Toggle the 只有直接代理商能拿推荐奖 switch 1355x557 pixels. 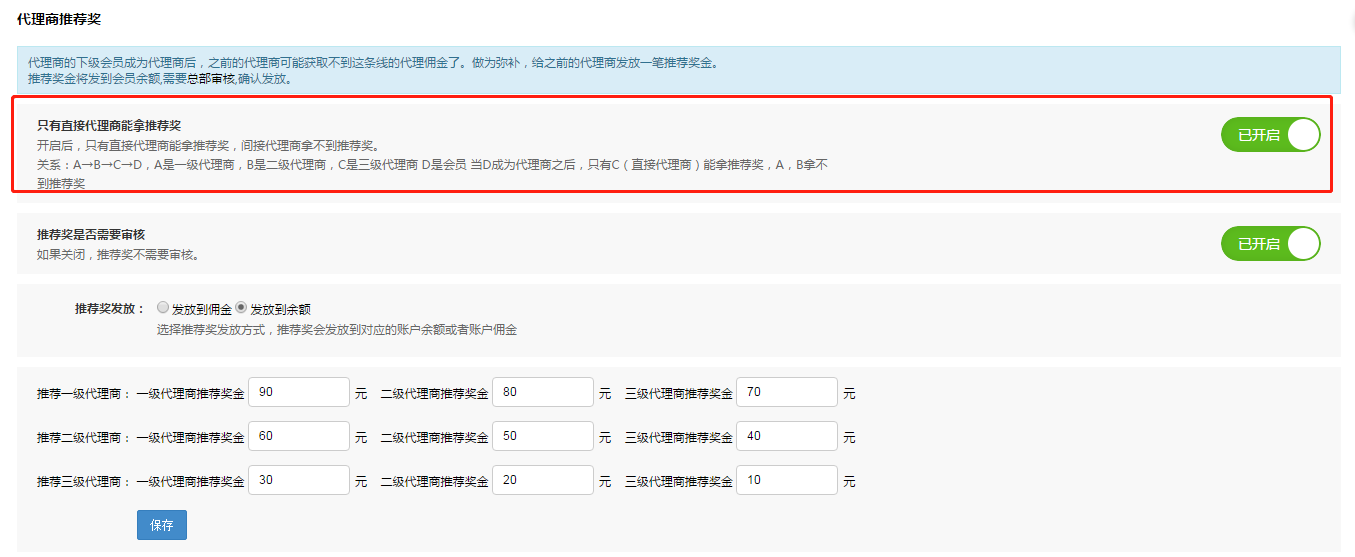1270,135
